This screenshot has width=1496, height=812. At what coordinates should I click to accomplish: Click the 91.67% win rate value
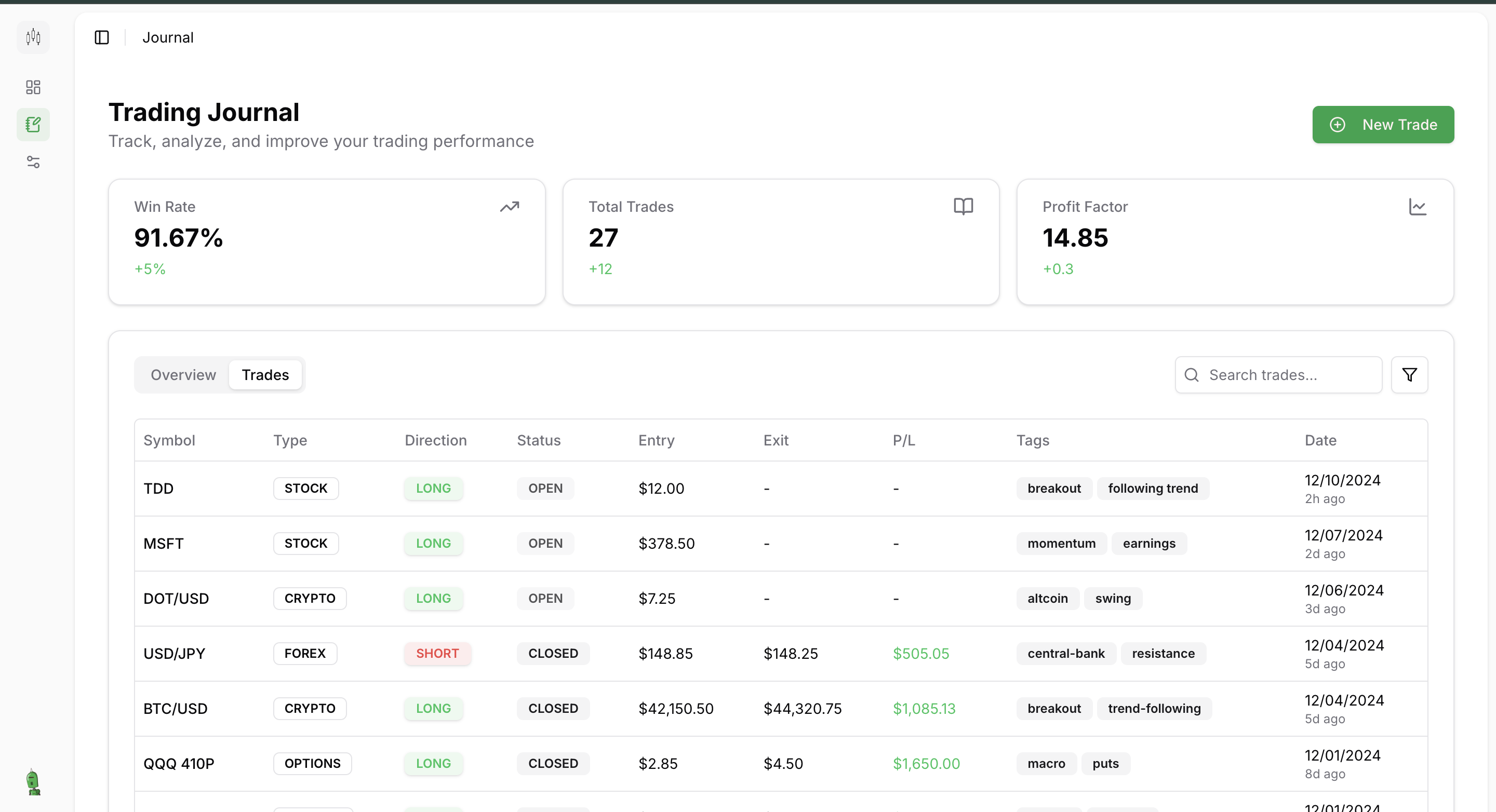pyautogui.click(x=178, y=238)
